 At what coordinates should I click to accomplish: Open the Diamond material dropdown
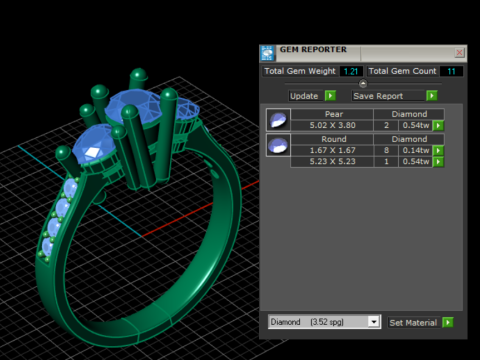tap(374, 322)
